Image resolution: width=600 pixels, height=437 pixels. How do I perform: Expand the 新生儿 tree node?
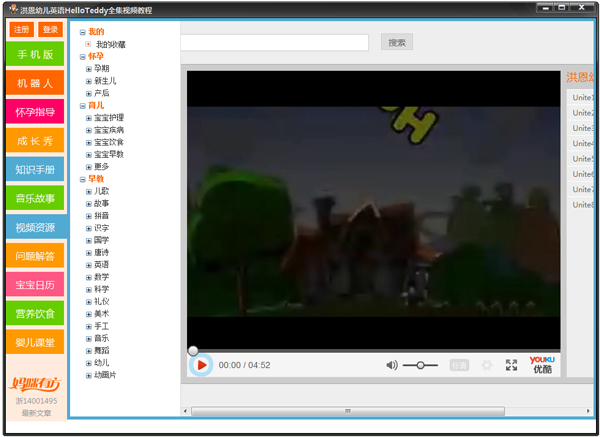pyautogui.click(x=88, y=81)
